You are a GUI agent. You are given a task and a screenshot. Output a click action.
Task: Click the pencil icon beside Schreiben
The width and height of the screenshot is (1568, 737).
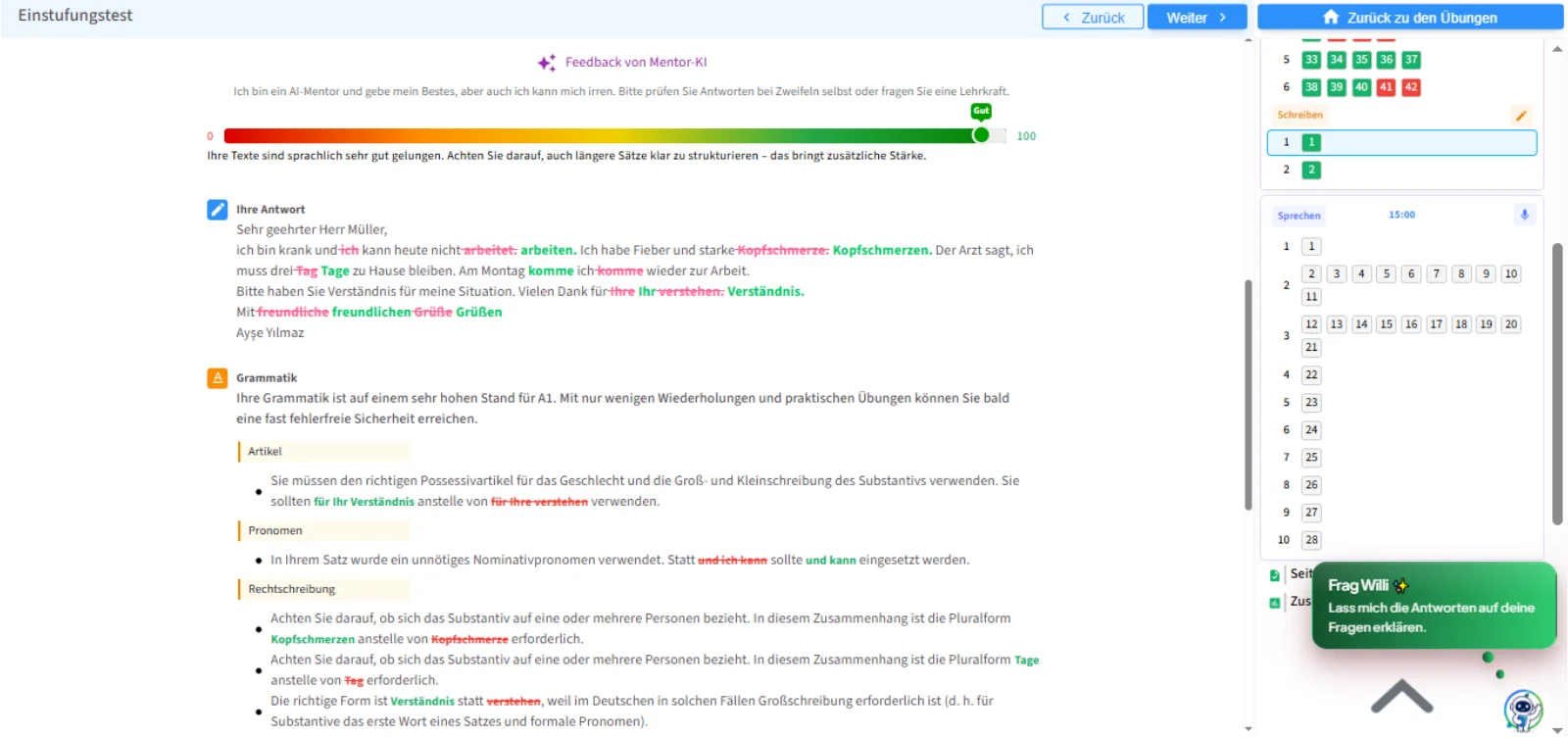tap(1521, 116)
